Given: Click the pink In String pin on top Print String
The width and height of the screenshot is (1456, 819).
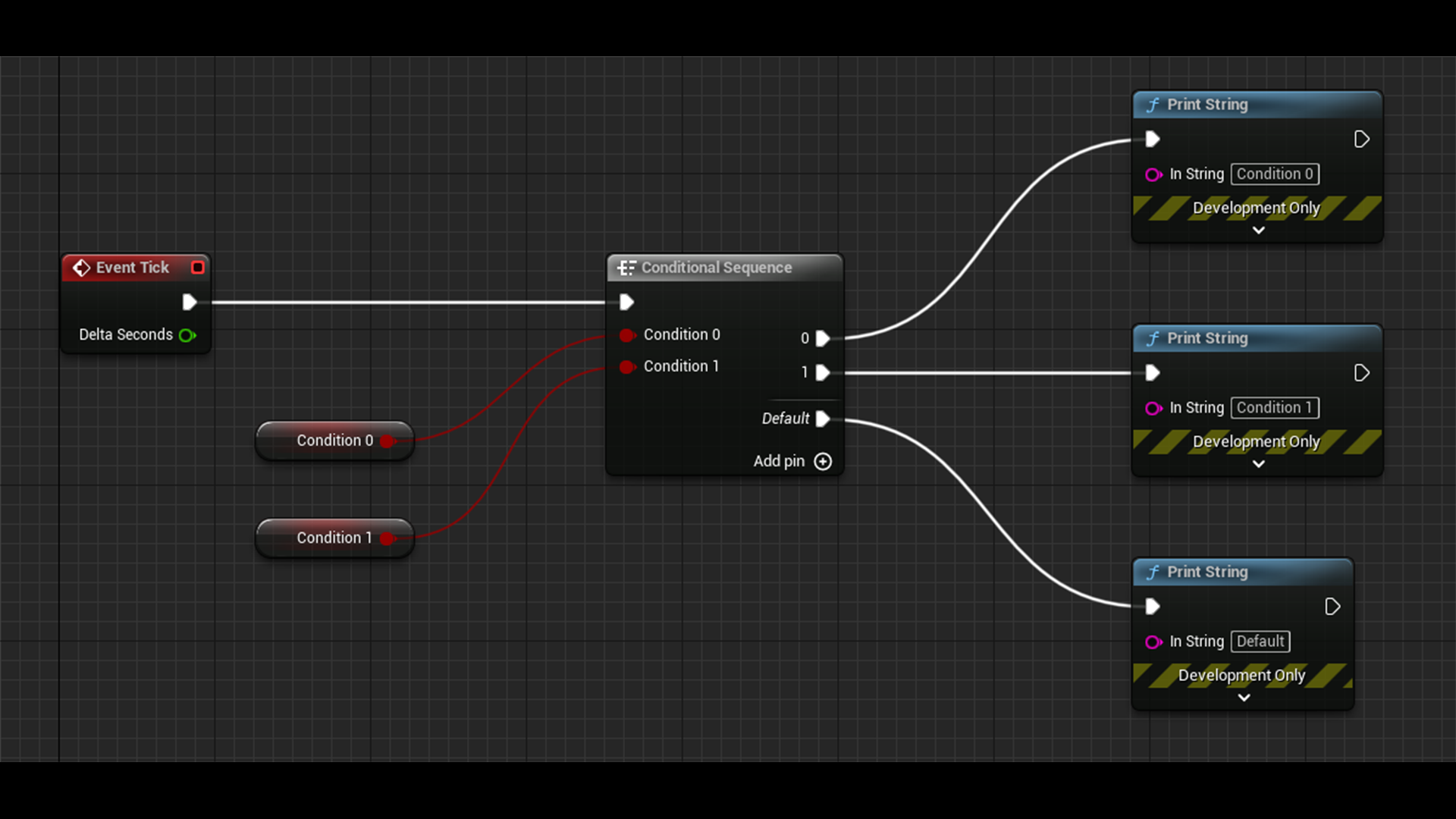Looking at the screenshot, I should coord(1153,174).
